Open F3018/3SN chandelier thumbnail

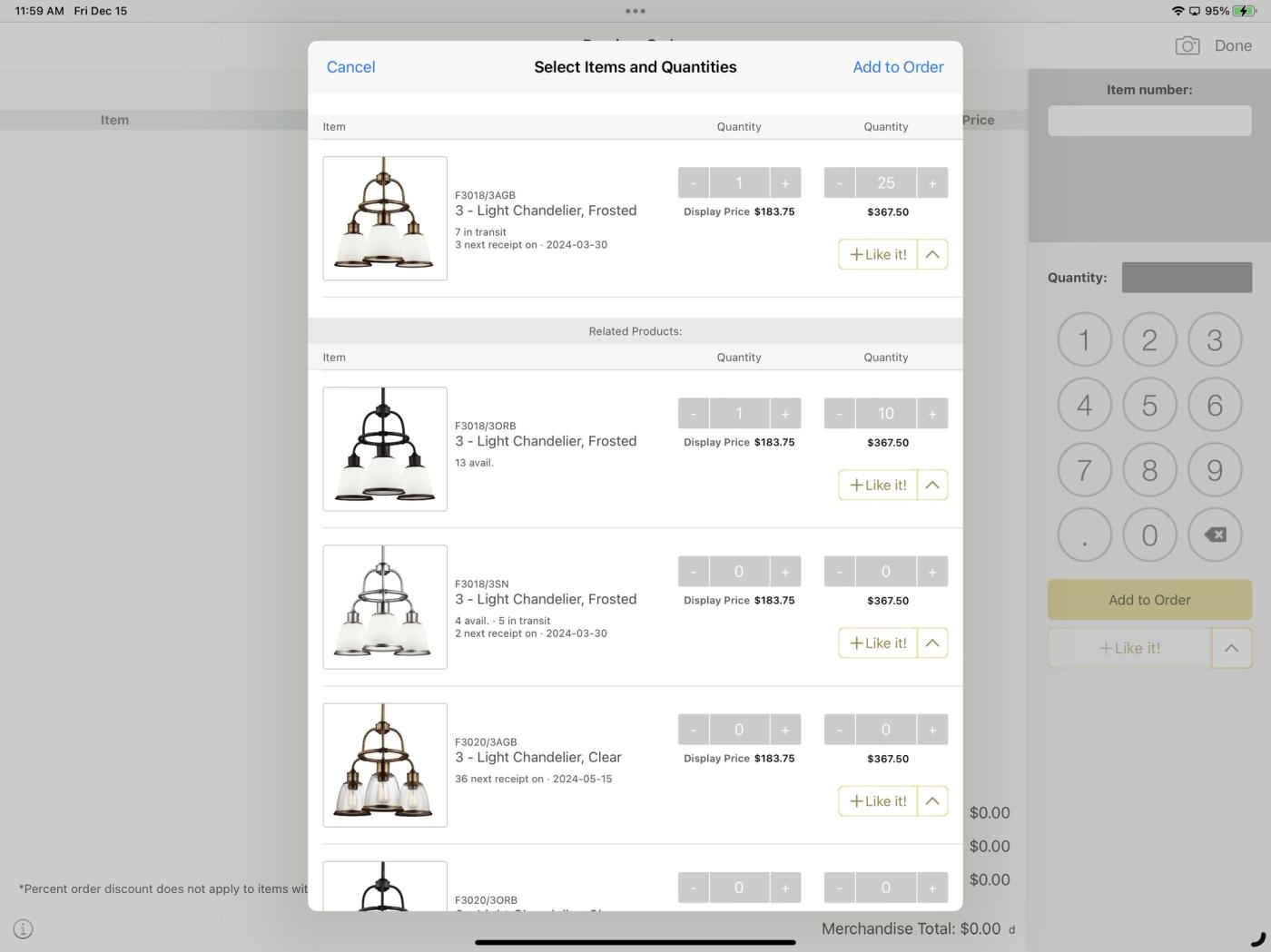385,606
